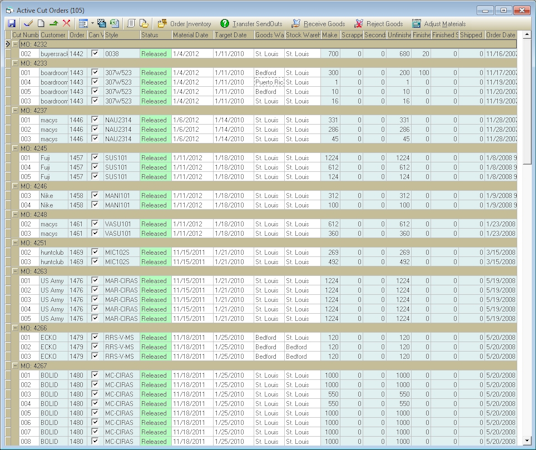Toggle checkbox in huntclub 002 row
The image size is (536, 450).
click(x=95, y=252)
